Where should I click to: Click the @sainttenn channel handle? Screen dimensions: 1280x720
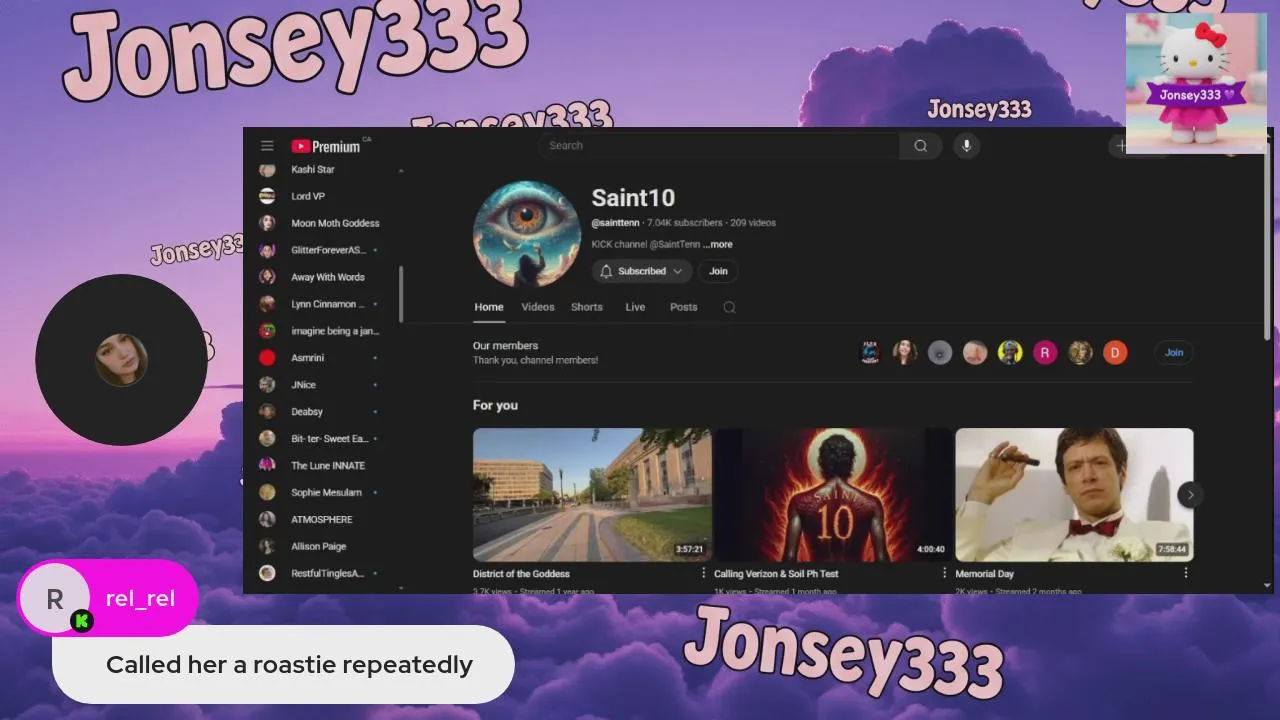(615, 223)
